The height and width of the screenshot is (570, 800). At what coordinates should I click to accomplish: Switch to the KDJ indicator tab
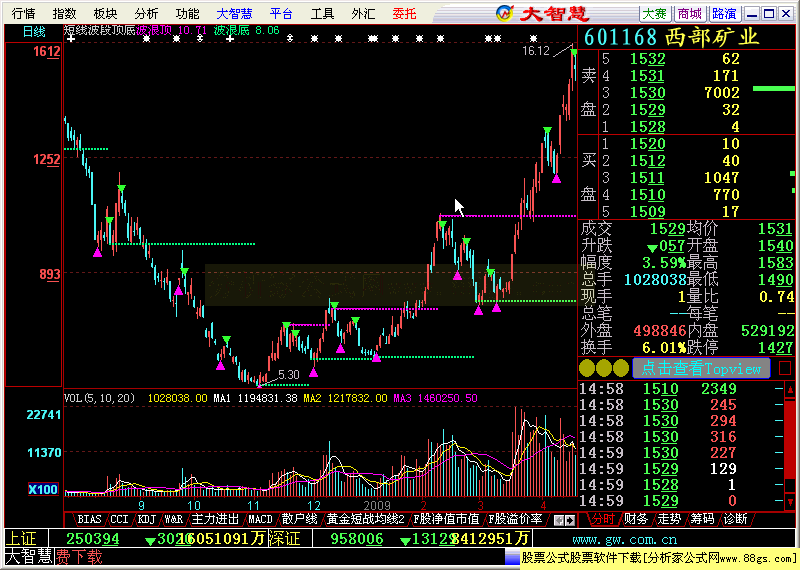(147, 519)
